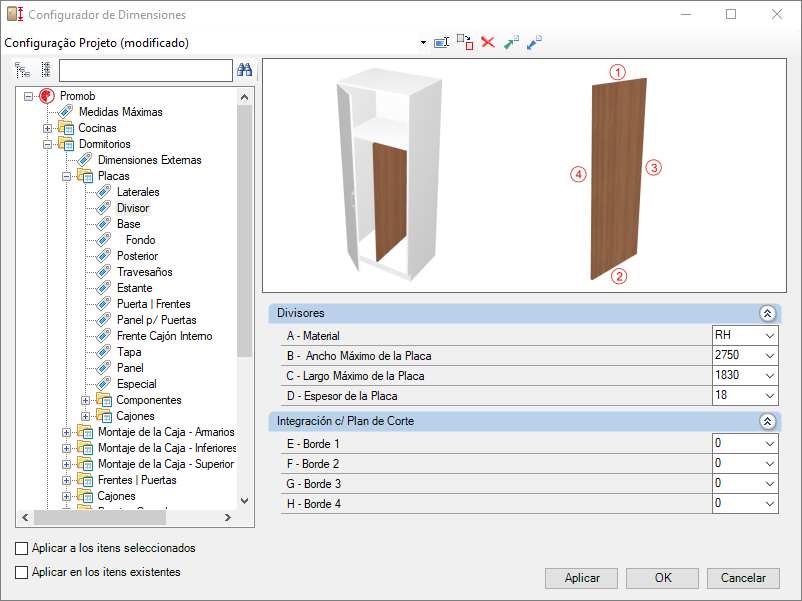
Task: Click the duplicate configuration icon in toolbar
Action: click(x=465, y=42)
